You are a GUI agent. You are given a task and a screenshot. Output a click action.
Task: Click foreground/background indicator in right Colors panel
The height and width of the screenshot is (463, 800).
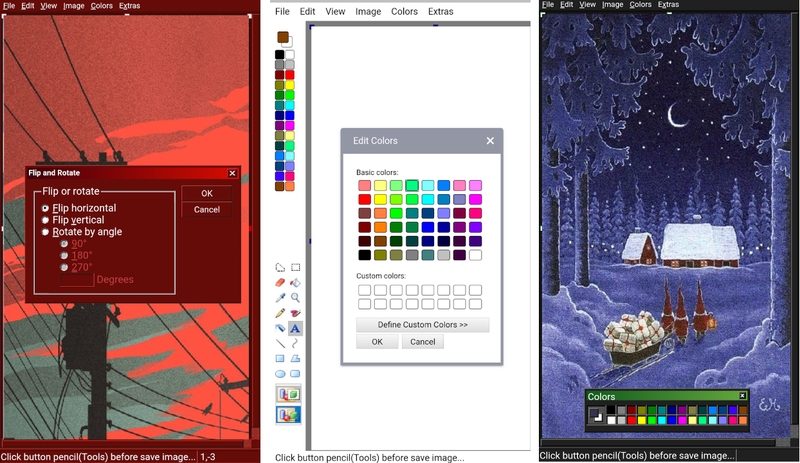595,415
